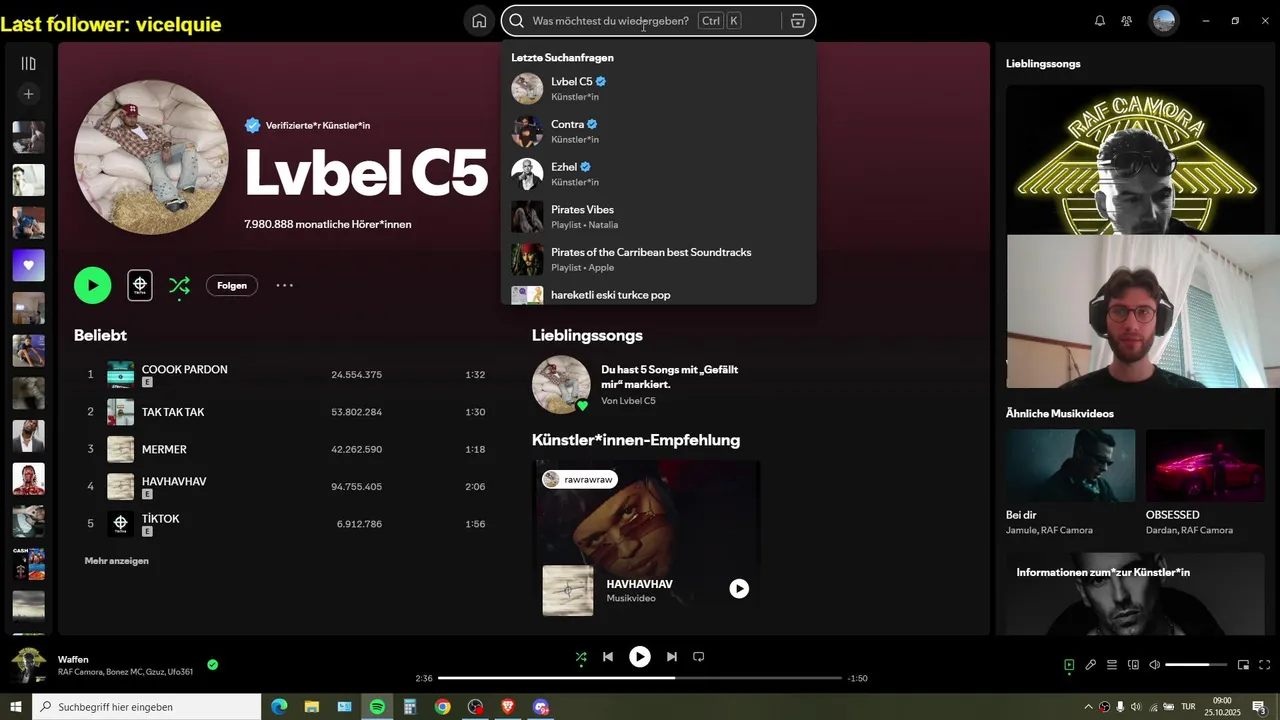Toggle the Now Playing view icon
This screenshot has width=1280, height=720.
[x=1069, y=665]
